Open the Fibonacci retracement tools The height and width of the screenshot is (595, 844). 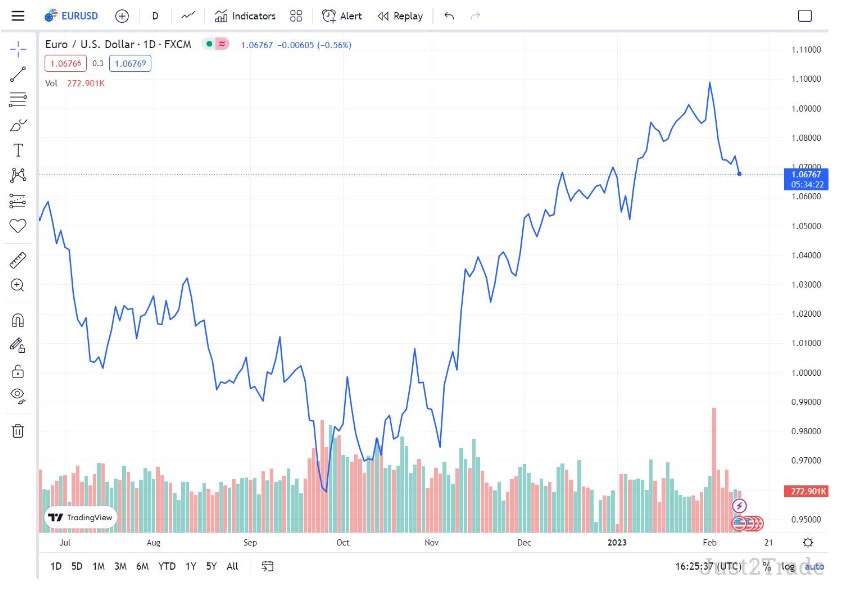click(18, 99)
